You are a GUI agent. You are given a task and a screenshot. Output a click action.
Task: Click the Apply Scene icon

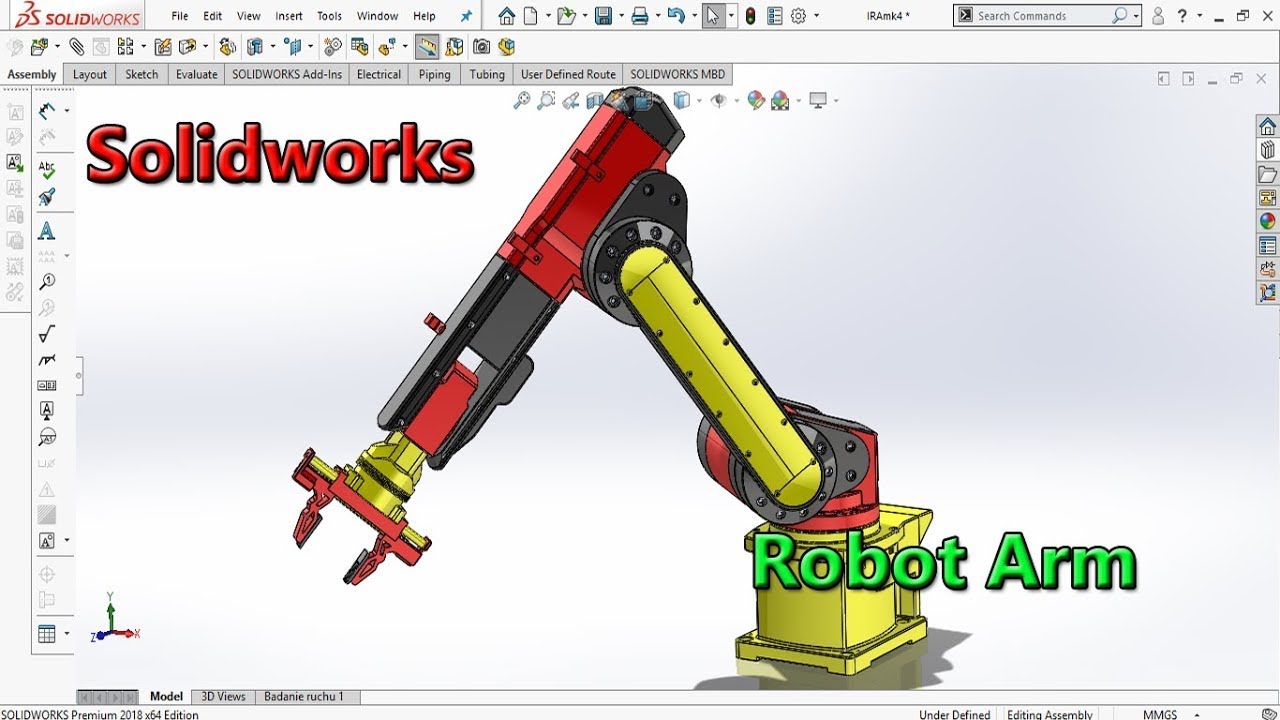pos(780,100)
